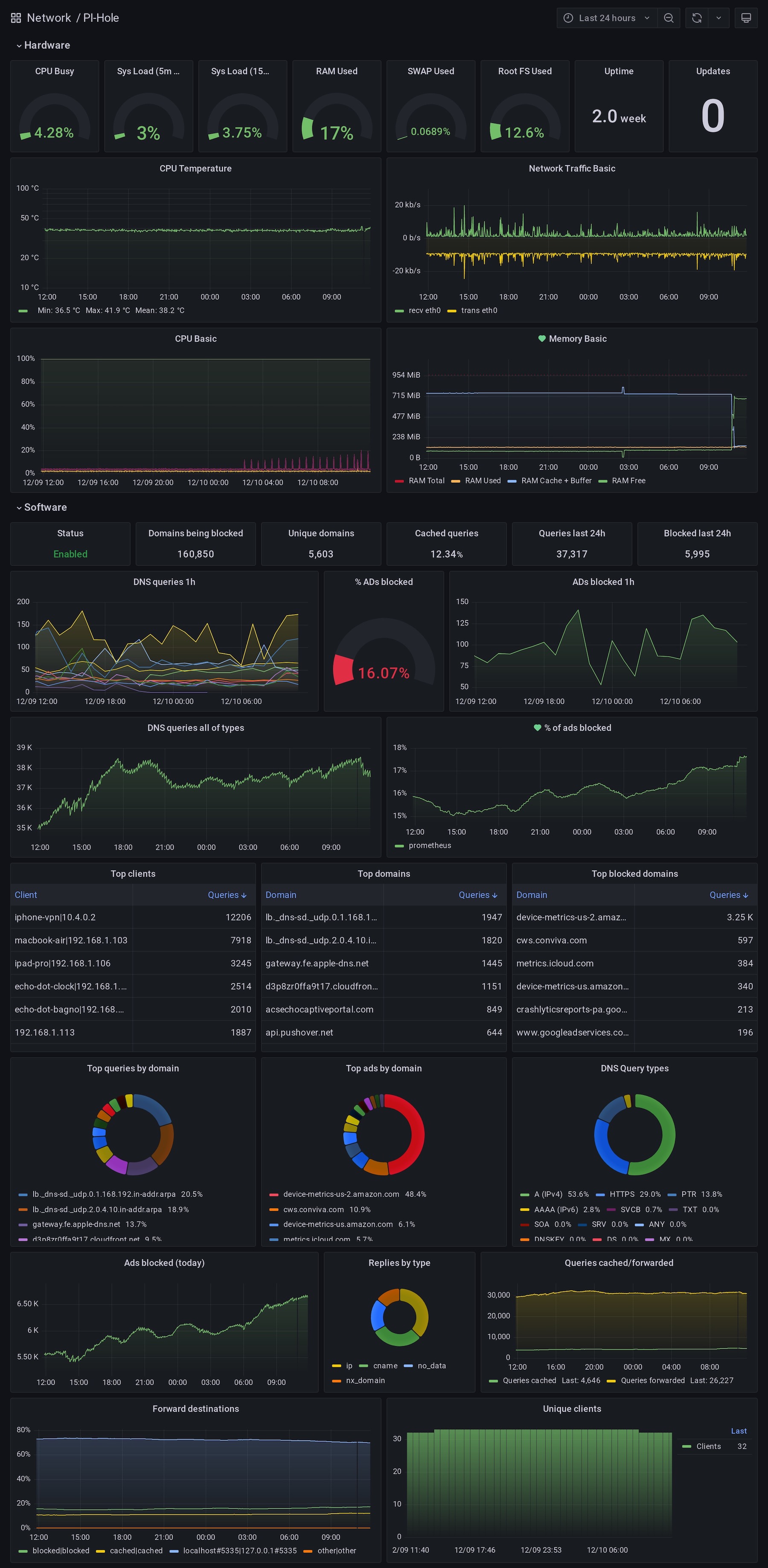Open the Forward destinations panel menu
This screenshot has width=768, height=1568.
tap(195, 1408)
